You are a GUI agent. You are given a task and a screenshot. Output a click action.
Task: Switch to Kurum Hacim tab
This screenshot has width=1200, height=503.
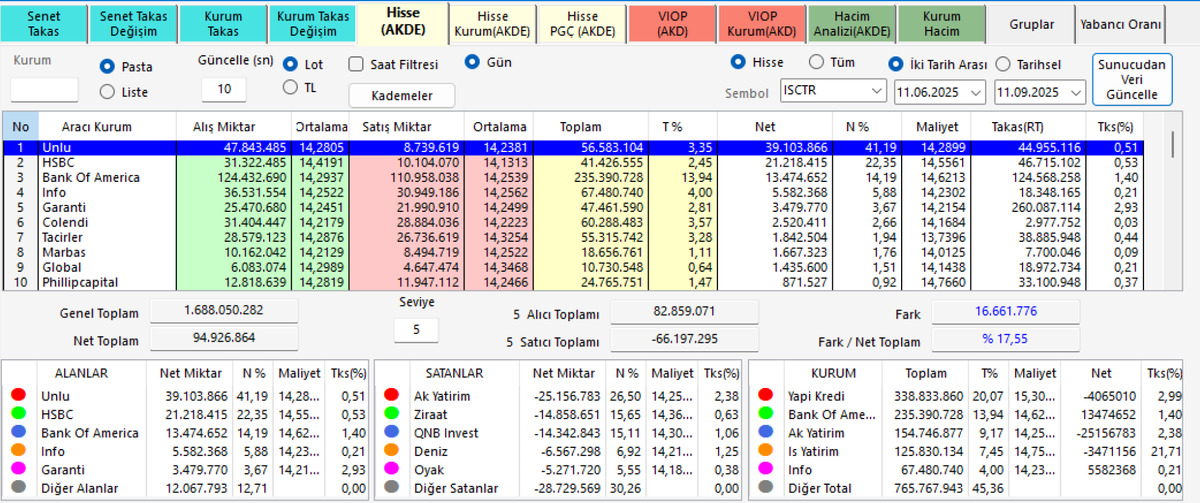click(x=942, y=24)
